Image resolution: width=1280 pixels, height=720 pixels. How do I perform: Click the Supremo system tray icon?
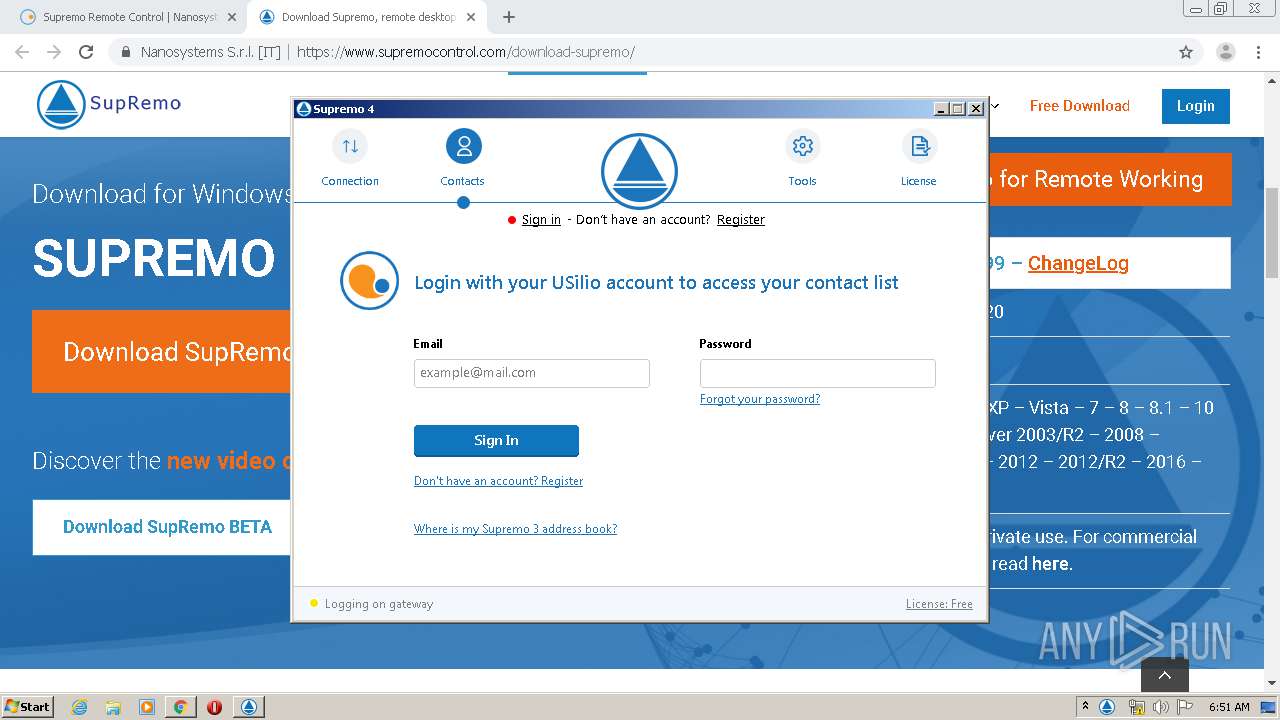coord(1107,707)
